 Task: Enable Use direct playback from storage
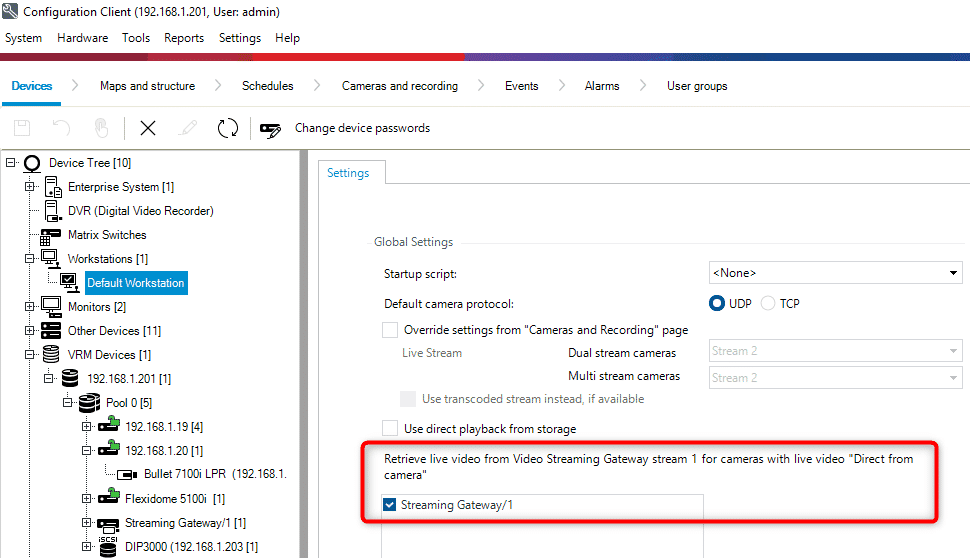390,429
